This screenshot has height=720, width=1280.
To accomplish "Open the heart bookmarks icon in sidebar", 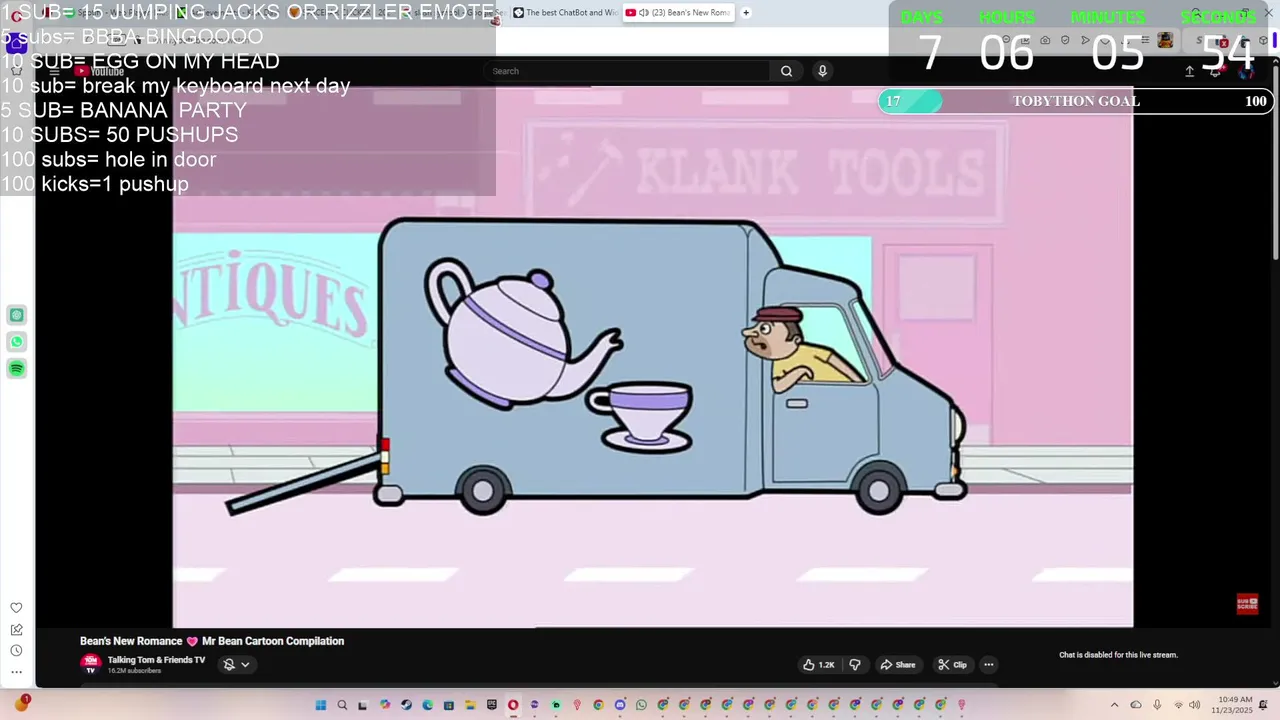I will click(x=16, y=608).
